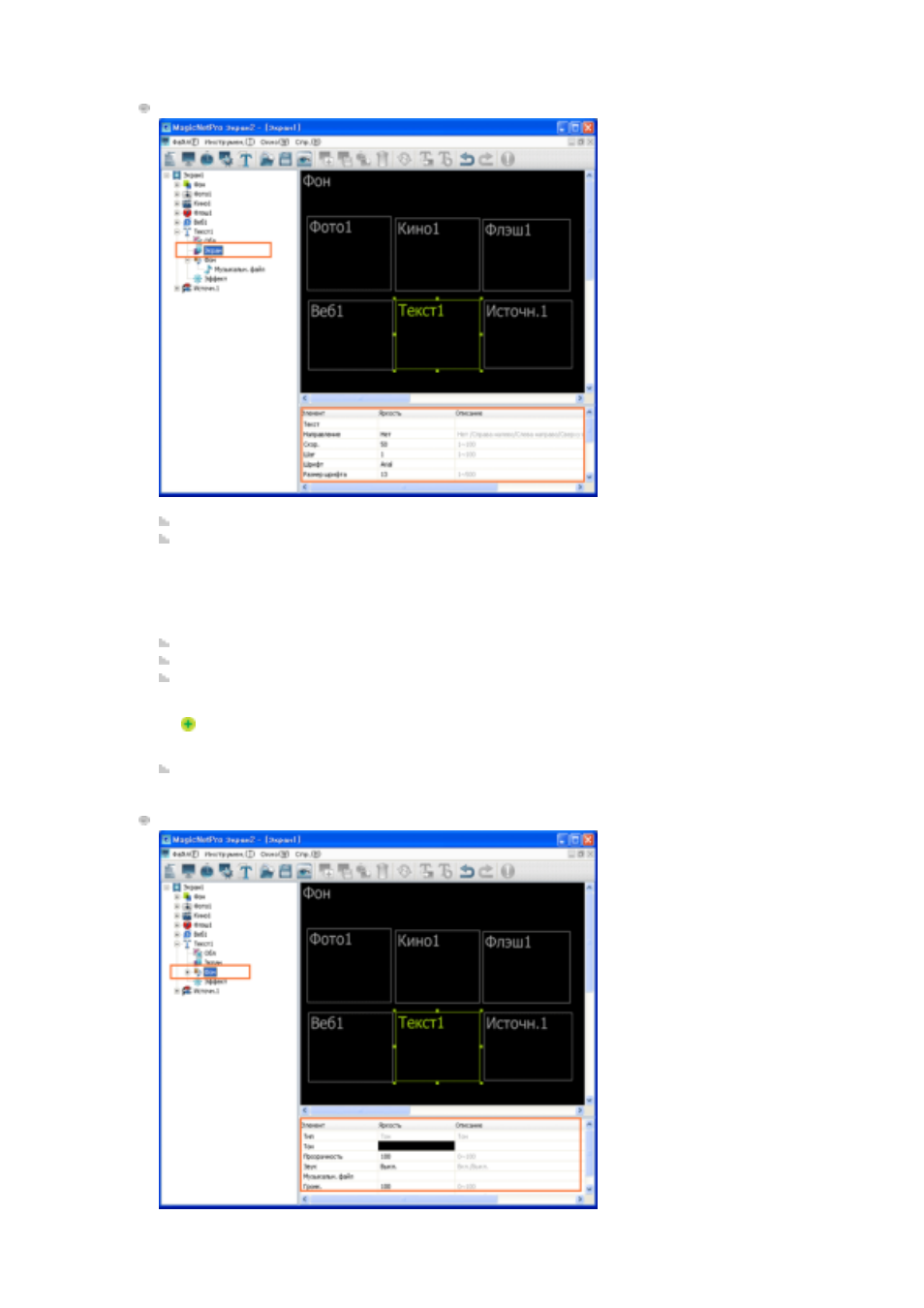Click the Undo arrow in lower window toolbar
Screen dimensions: 924x1308
(467, 871)
